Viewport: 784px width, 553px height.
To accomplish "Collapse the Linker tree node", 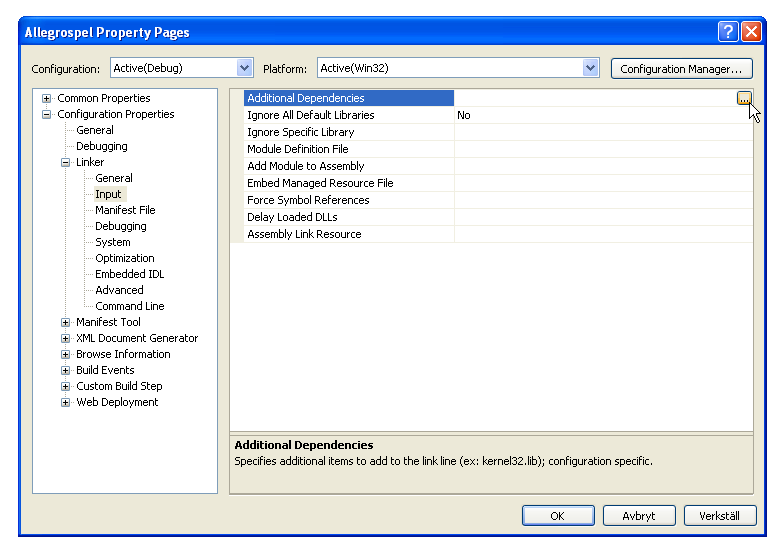I will (66, 162).
